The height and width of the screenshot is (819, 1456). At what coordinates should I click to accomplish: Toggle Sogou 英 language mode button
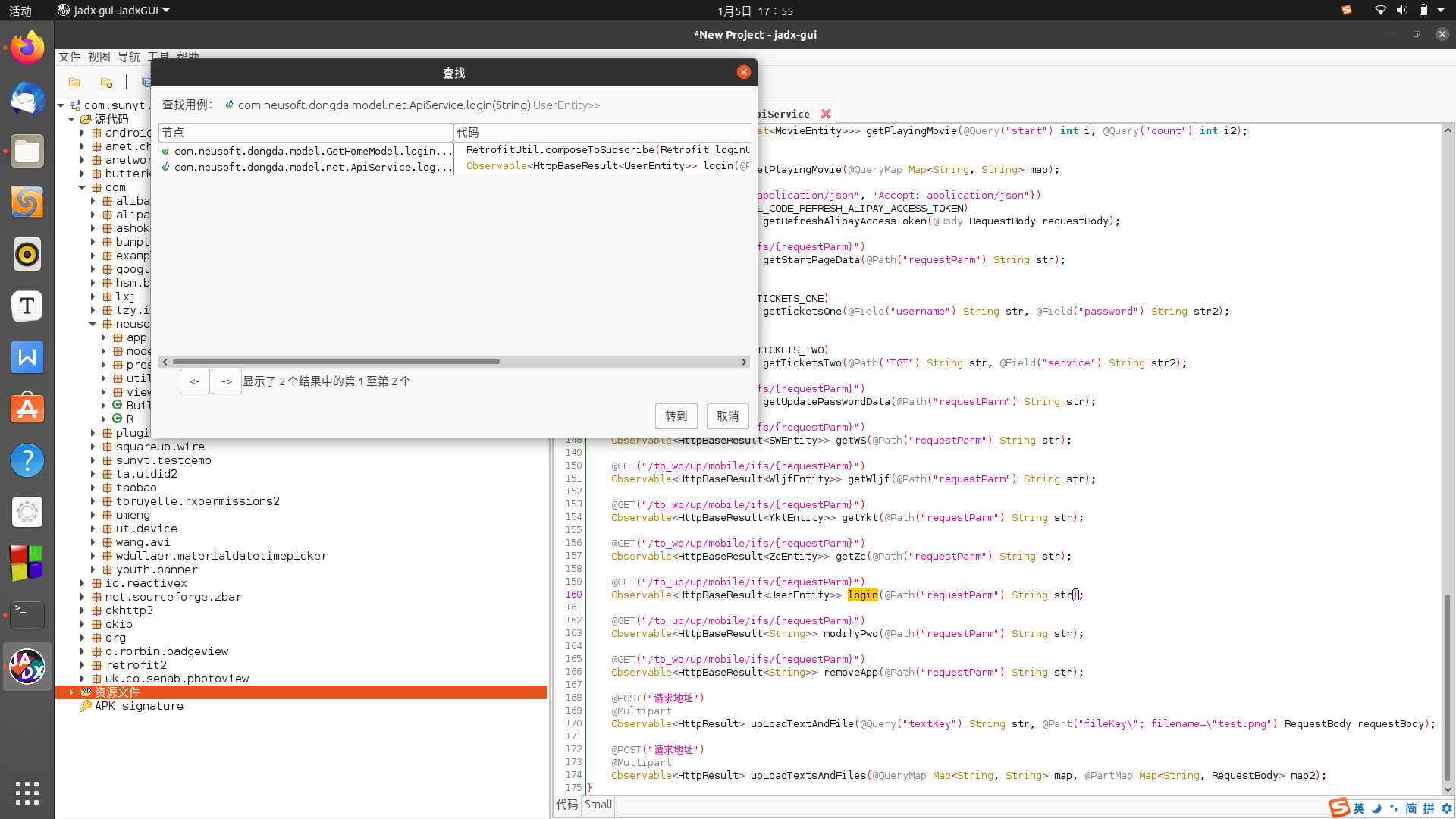[1359, 808]
